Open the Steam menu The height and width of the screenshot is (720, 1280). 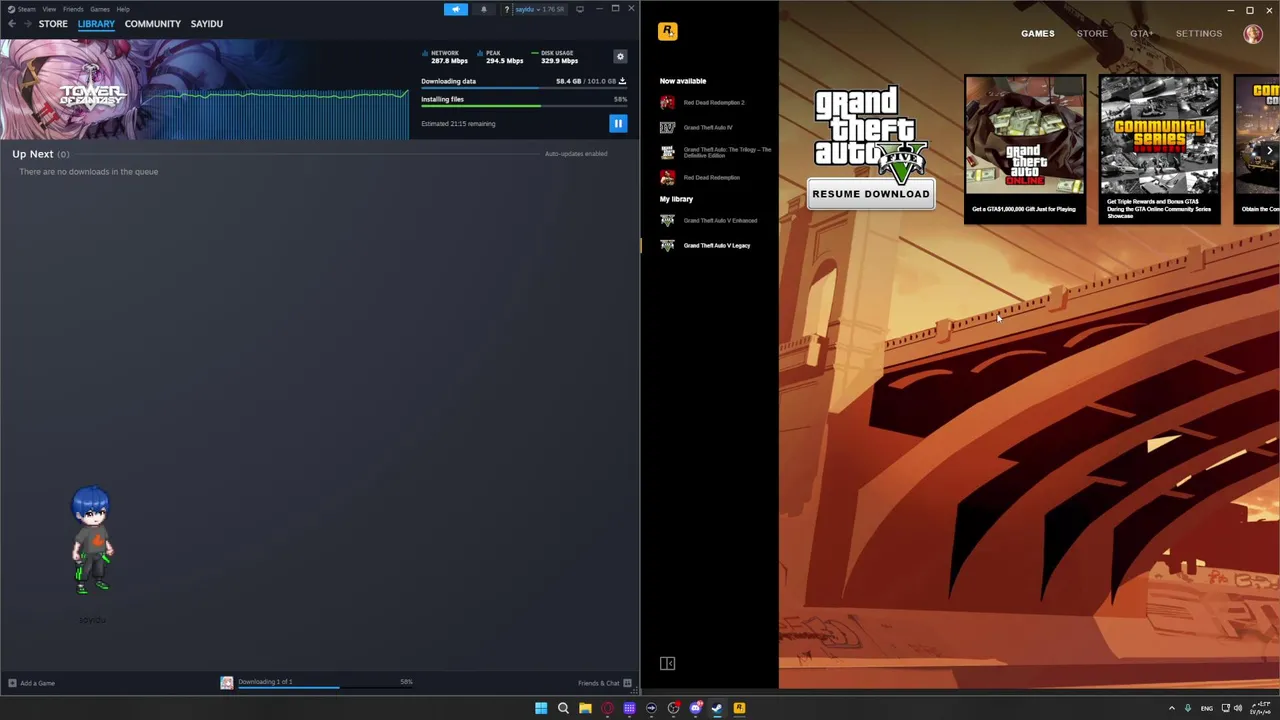(x=22, y=9)
